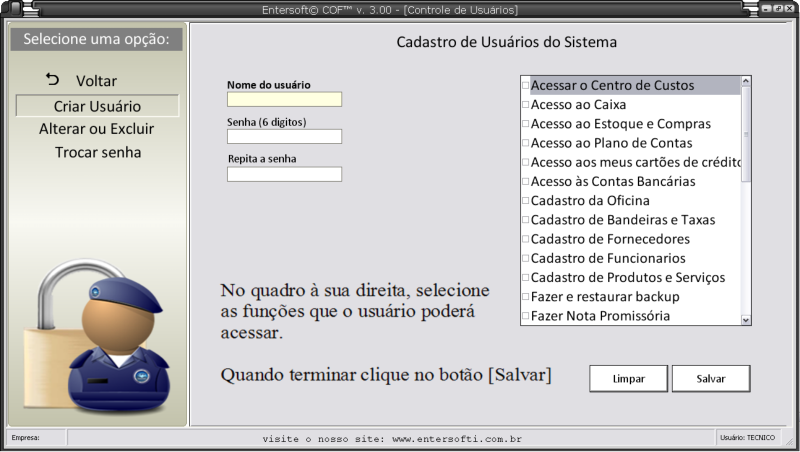Click the Repita a senha field

[284, 174]
